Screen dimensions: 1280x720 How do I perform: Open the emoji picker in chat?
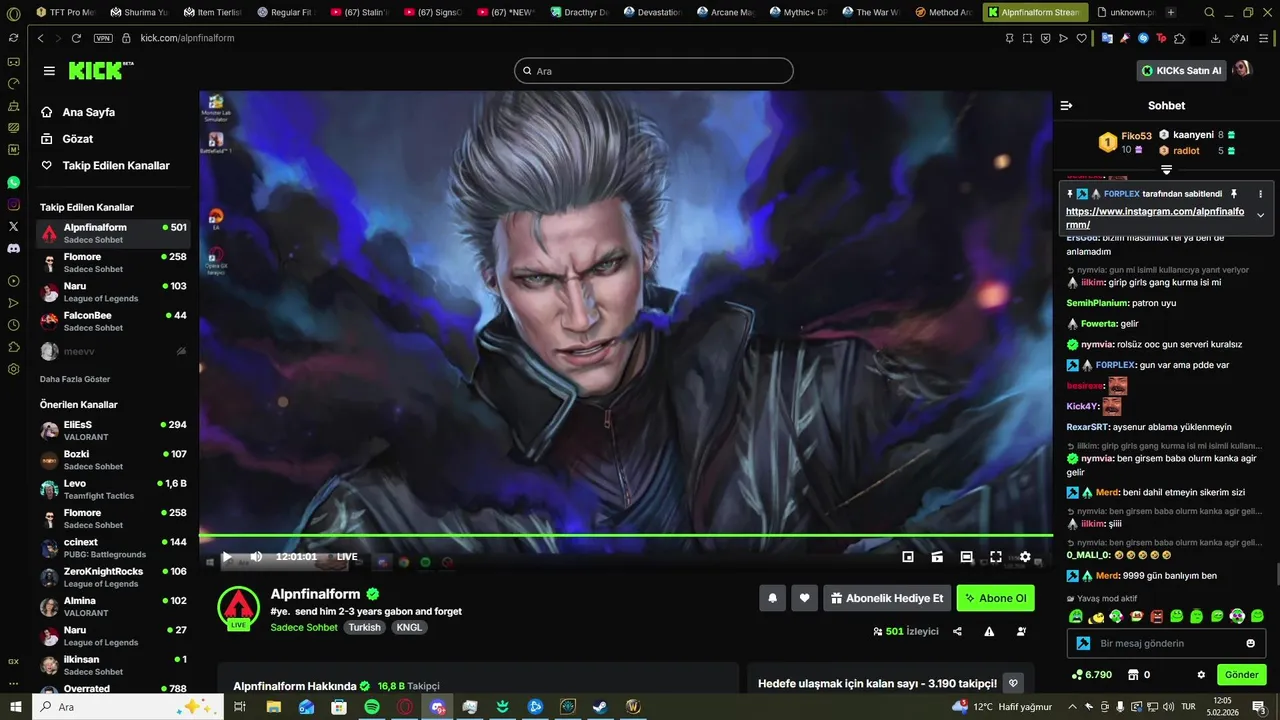[x=1250, y=643]
